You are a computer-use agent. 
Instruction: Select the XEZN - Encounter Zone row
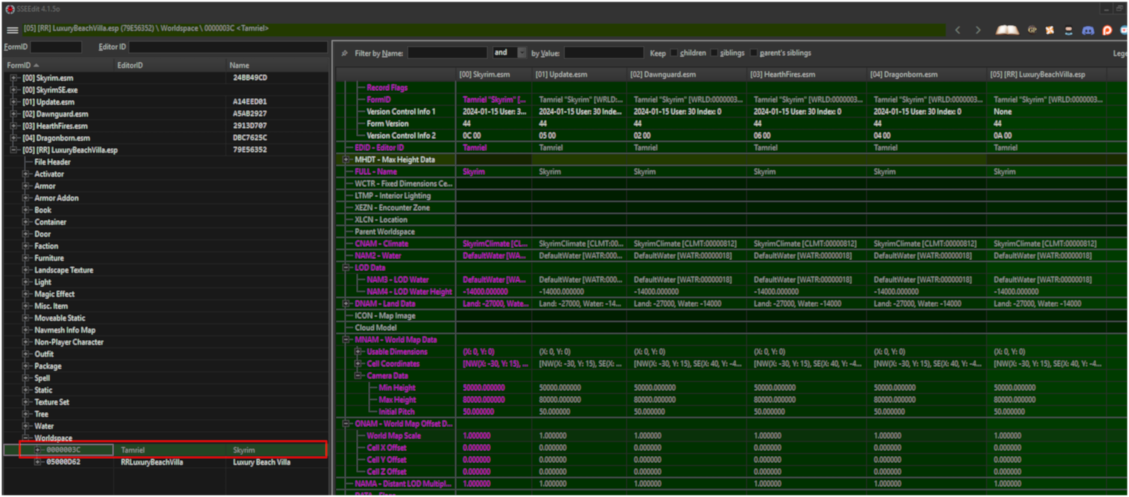[391, 207]
